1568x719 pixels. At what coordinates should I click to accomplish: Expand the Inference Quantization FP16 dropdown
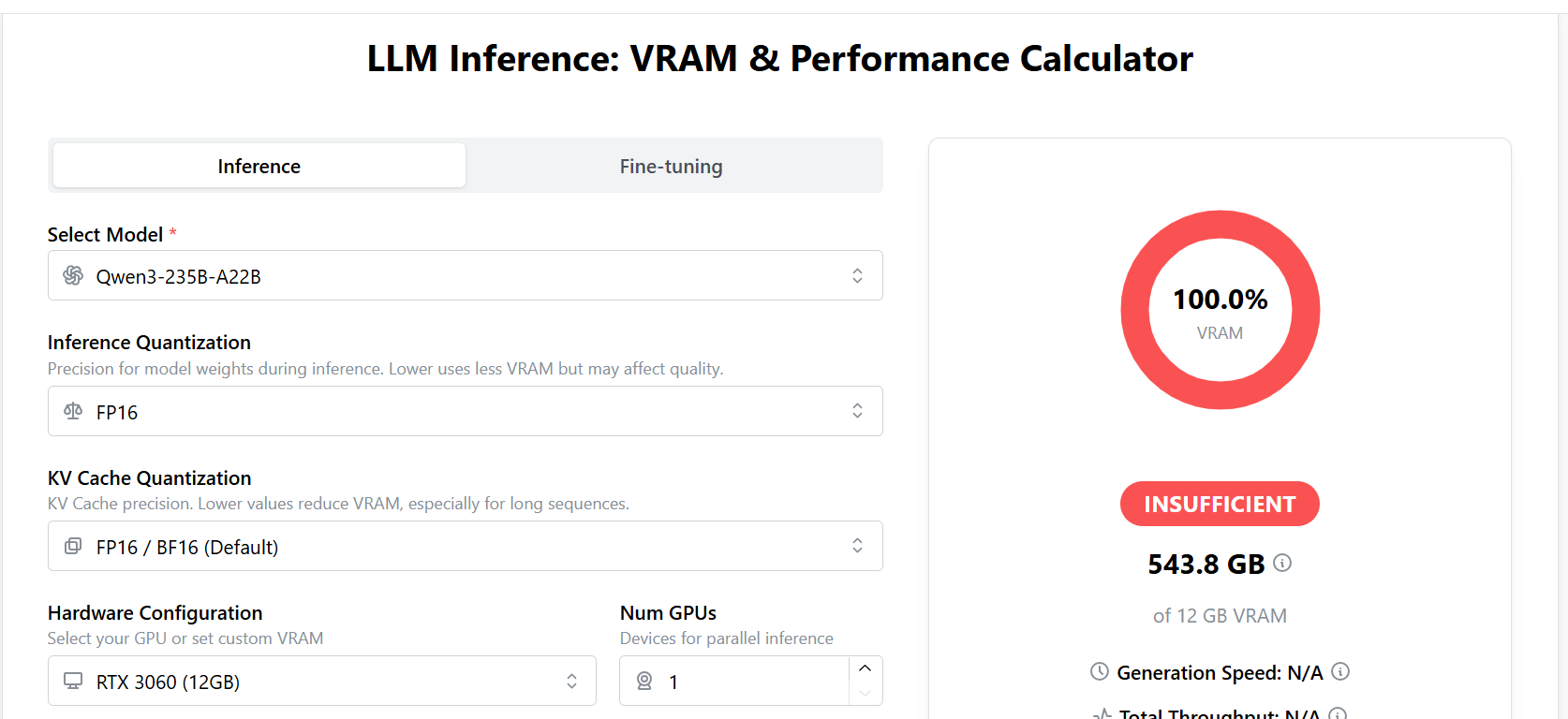[x=466, y=411]
